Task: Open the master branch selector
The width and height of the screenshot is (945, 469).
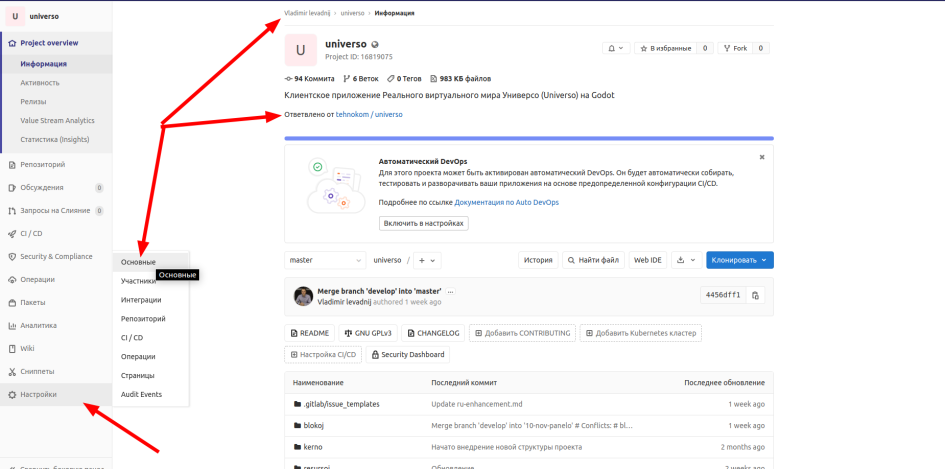Action: 325,260
